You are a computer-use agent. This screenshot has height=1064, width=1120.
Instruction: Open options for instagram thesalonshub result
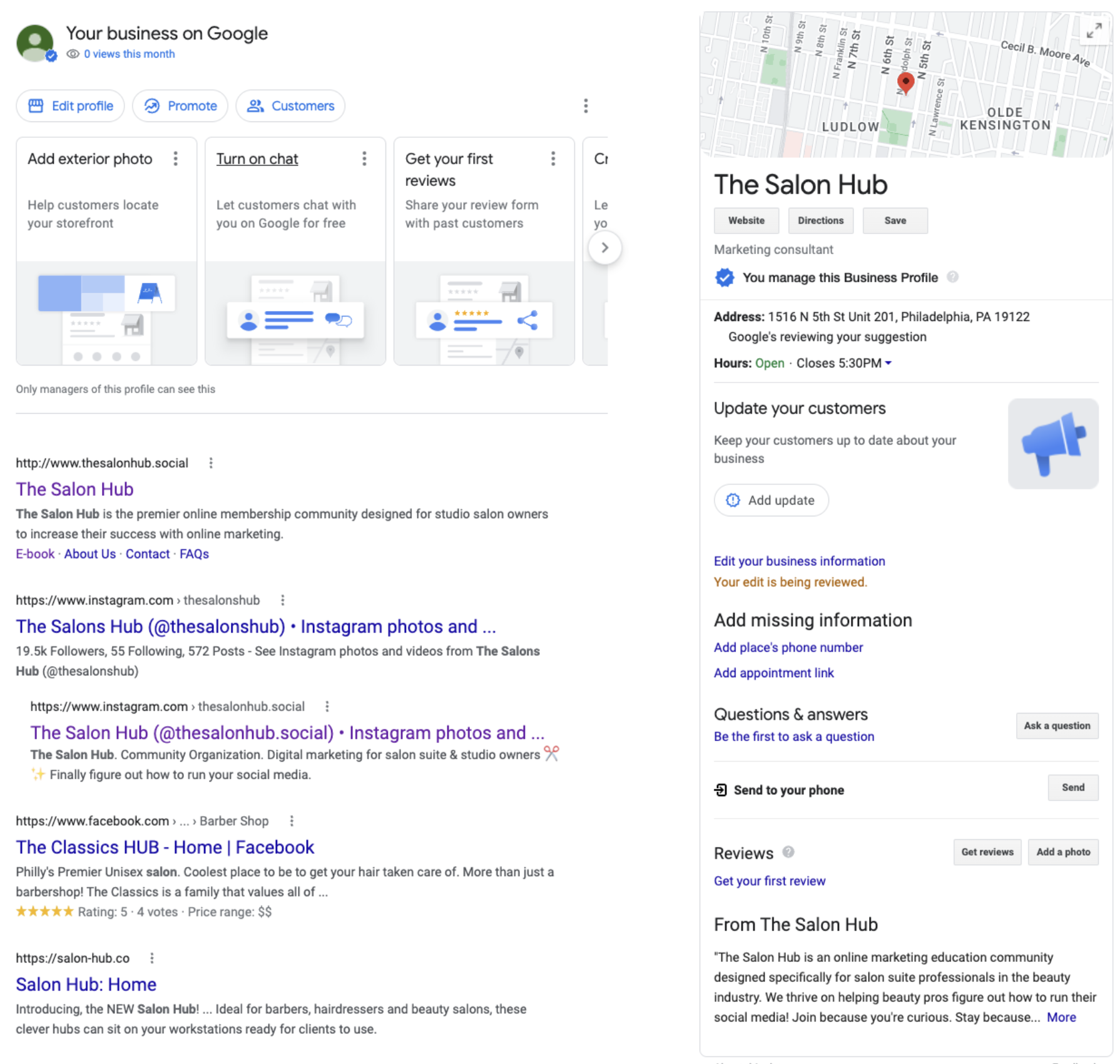click(283, 600)
